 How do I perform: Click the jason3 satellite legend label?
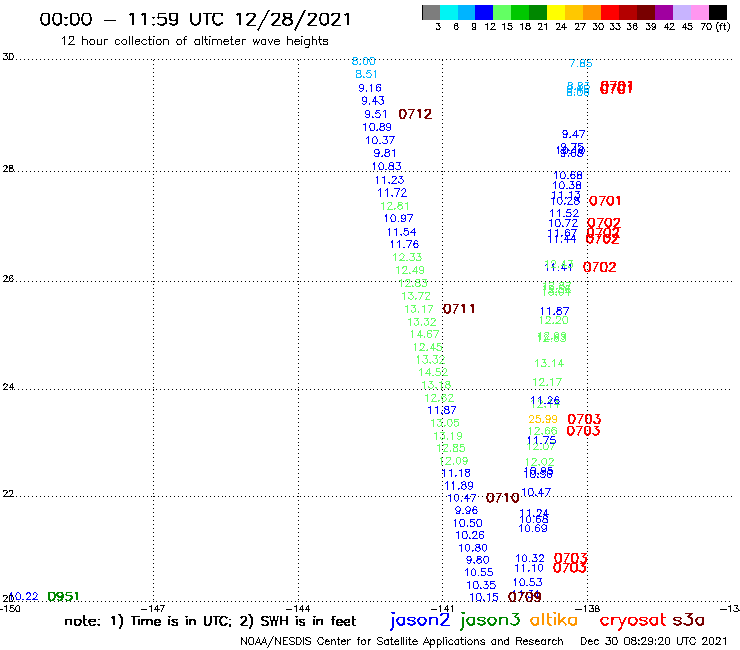490,621
